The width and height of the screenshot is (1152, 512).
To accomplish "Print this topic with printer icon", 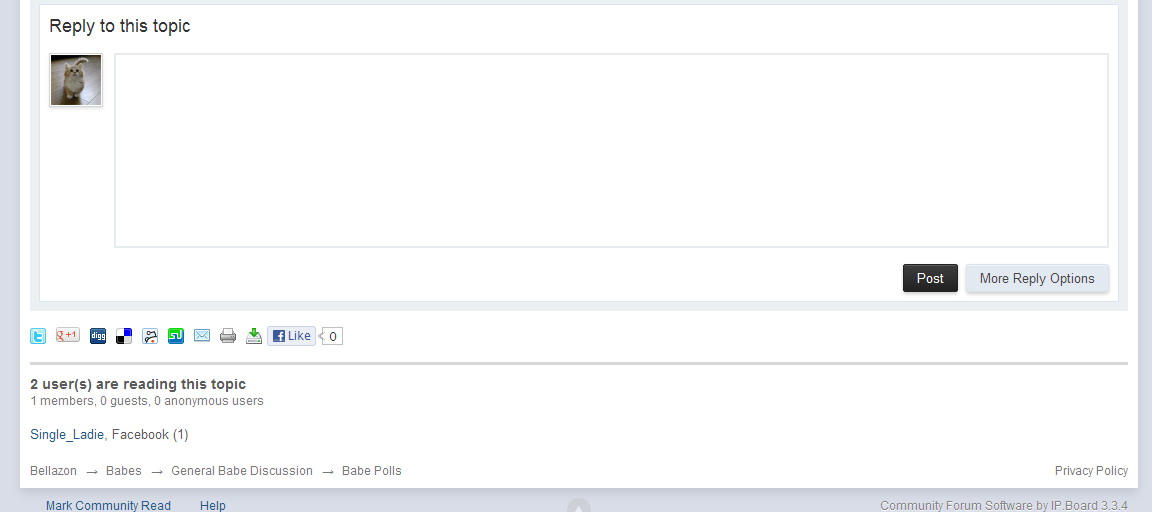I will click(228, 336).
